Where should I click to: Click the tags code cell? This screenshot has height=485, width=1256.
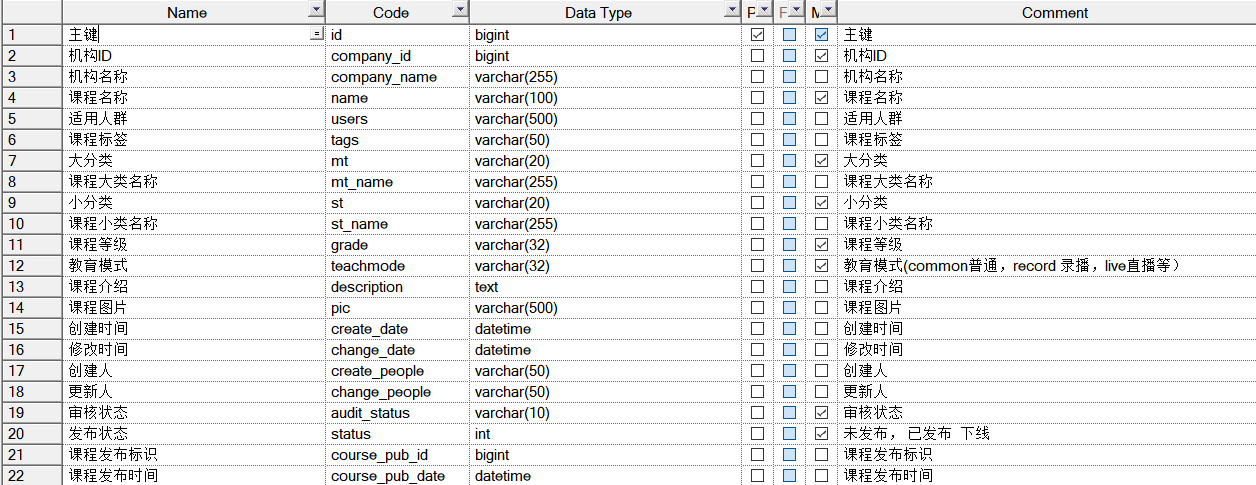pyautogui.click(x=399, y=140)
